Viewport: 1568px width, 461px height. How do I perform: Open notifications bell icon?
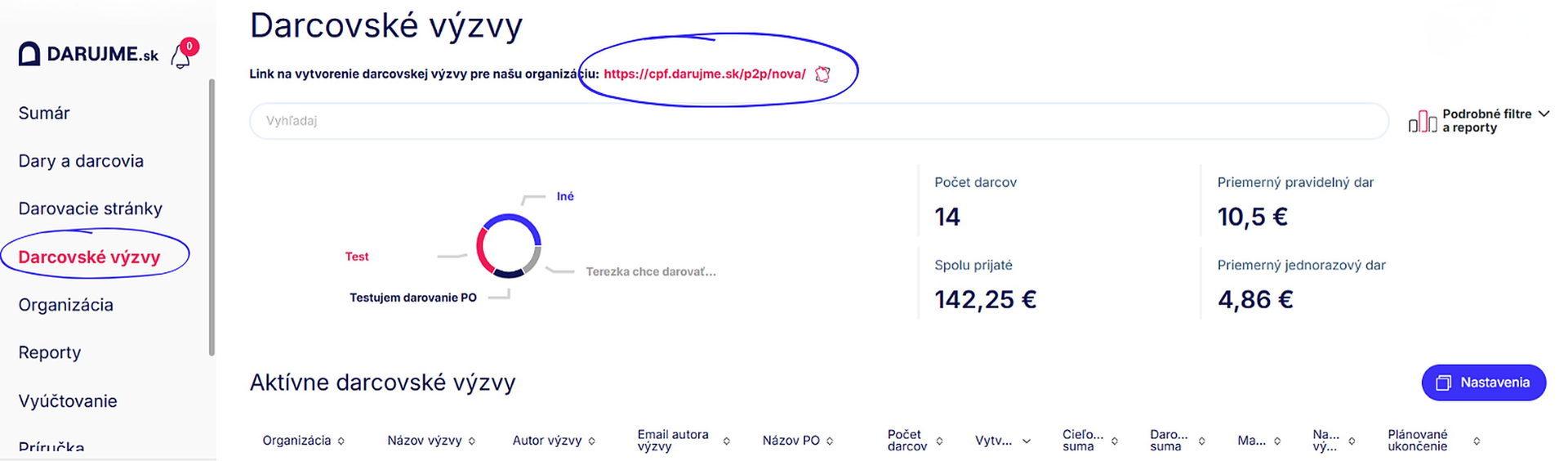click(180, 56)
